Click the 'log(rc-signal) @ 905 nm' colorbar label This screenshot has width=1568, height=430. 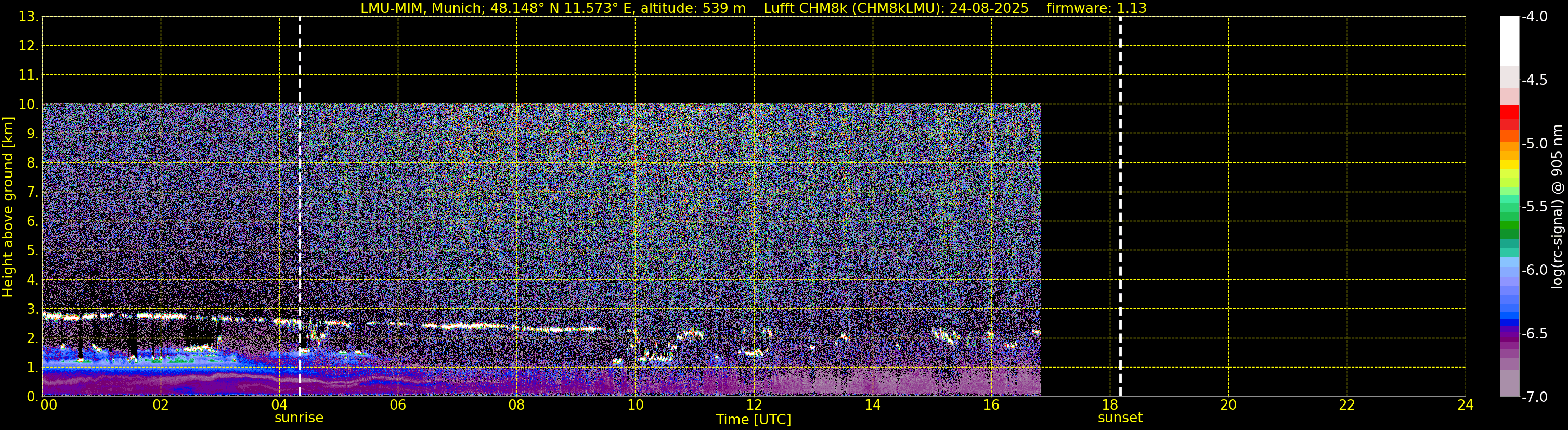[x=1557, y=207]
